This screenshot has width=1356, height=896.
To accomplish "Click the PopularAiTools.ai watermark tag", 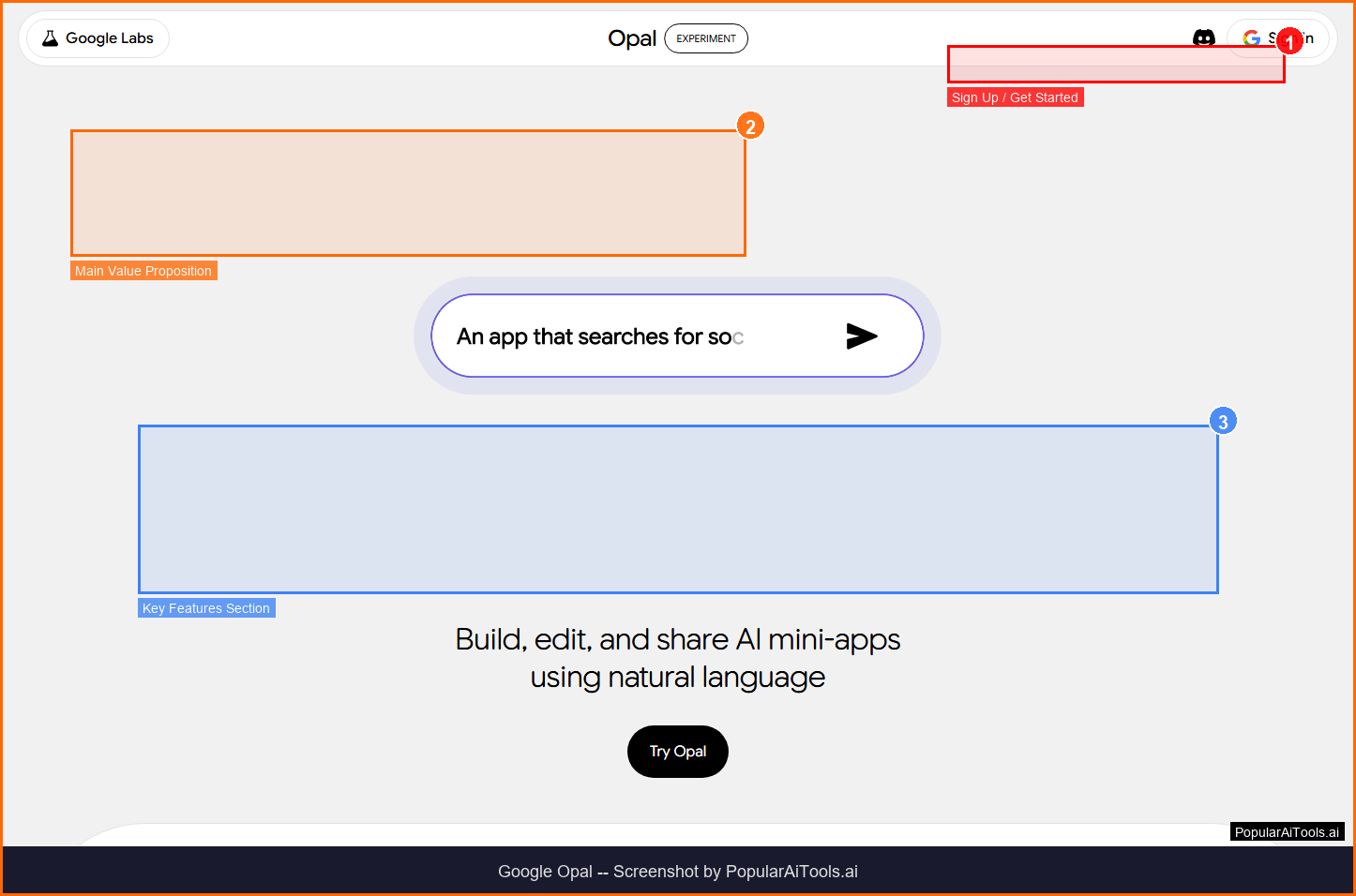I will 1287,832.
